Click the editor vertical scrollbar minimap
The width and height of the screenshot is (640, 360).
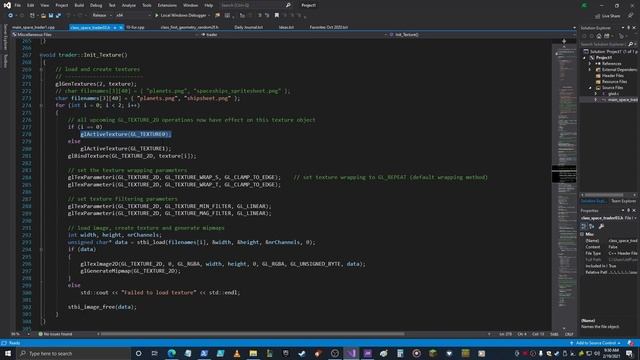pyautogui.click(x=564, y=186)
